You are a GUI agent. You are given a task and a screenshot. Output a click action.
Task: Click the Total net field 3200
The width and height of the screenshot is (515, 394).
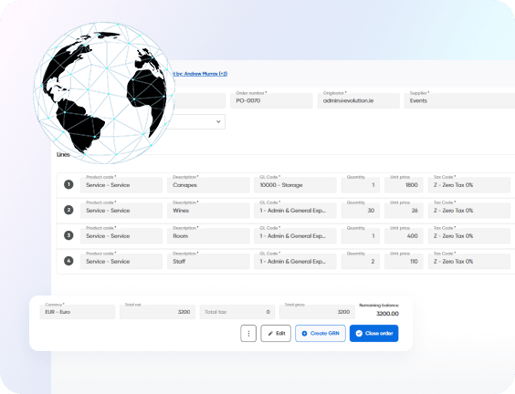[157, 312]
